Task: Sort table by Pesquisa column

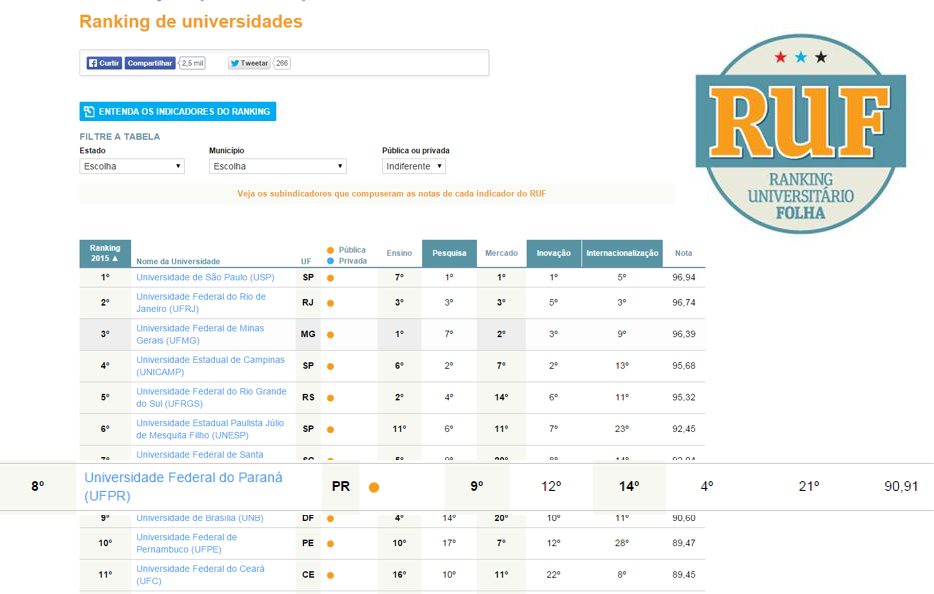Action: 449,253
